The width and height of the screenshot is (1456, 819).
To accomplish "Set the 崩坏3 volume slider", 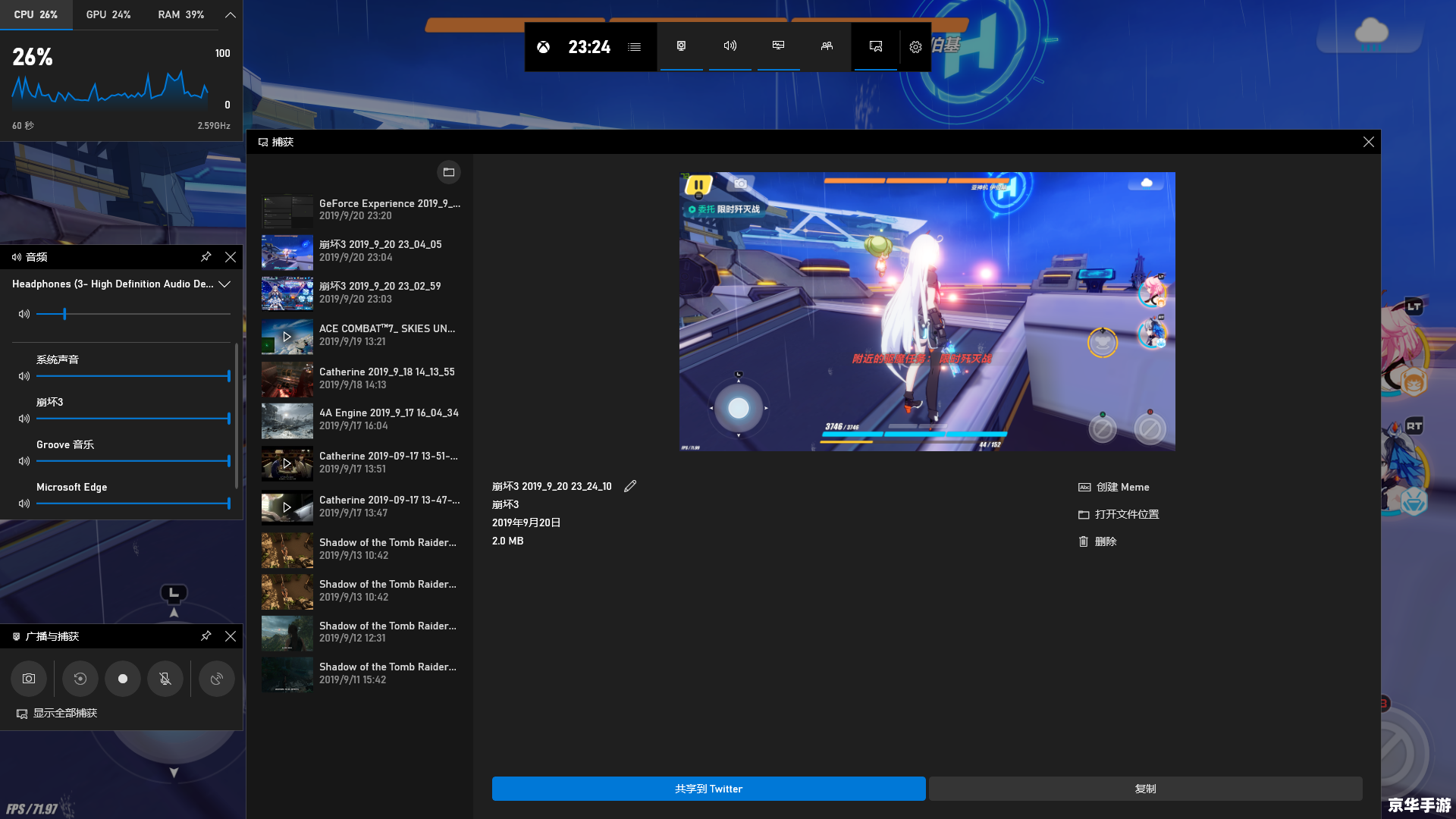I will coord(133,419).
